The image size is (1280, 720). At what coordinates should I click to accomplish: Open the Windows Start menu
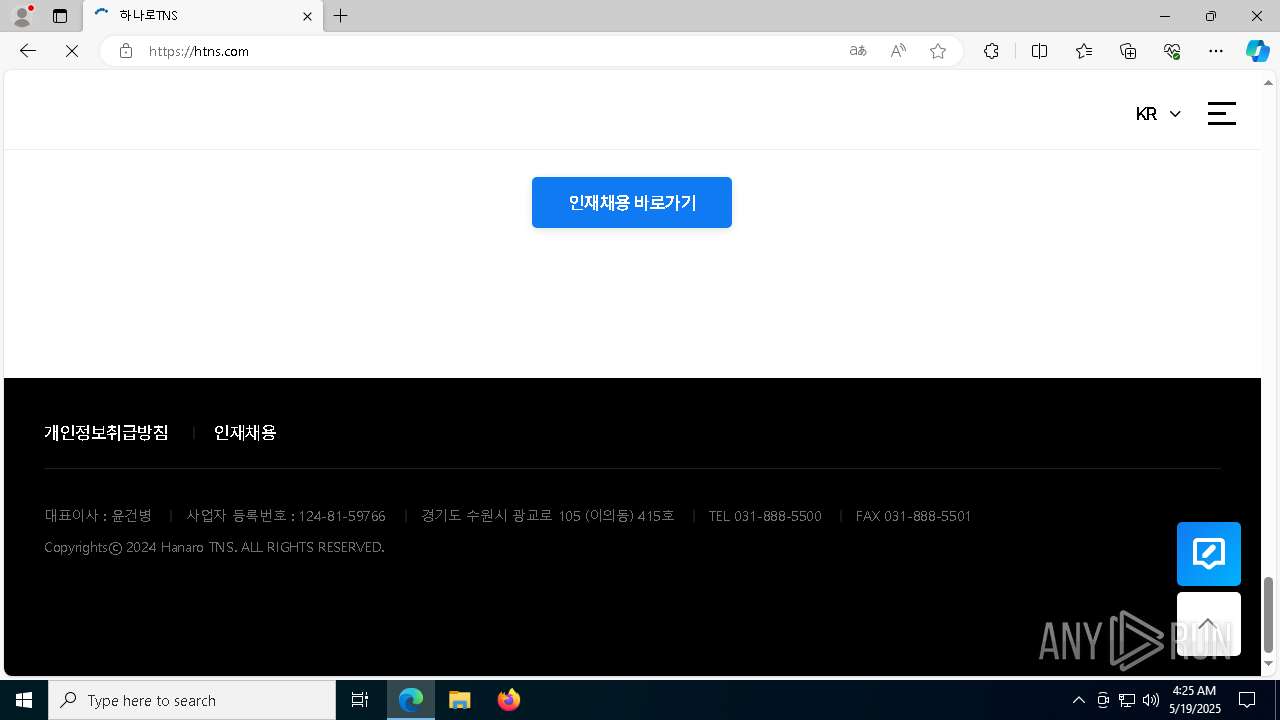tap(24, 700)
